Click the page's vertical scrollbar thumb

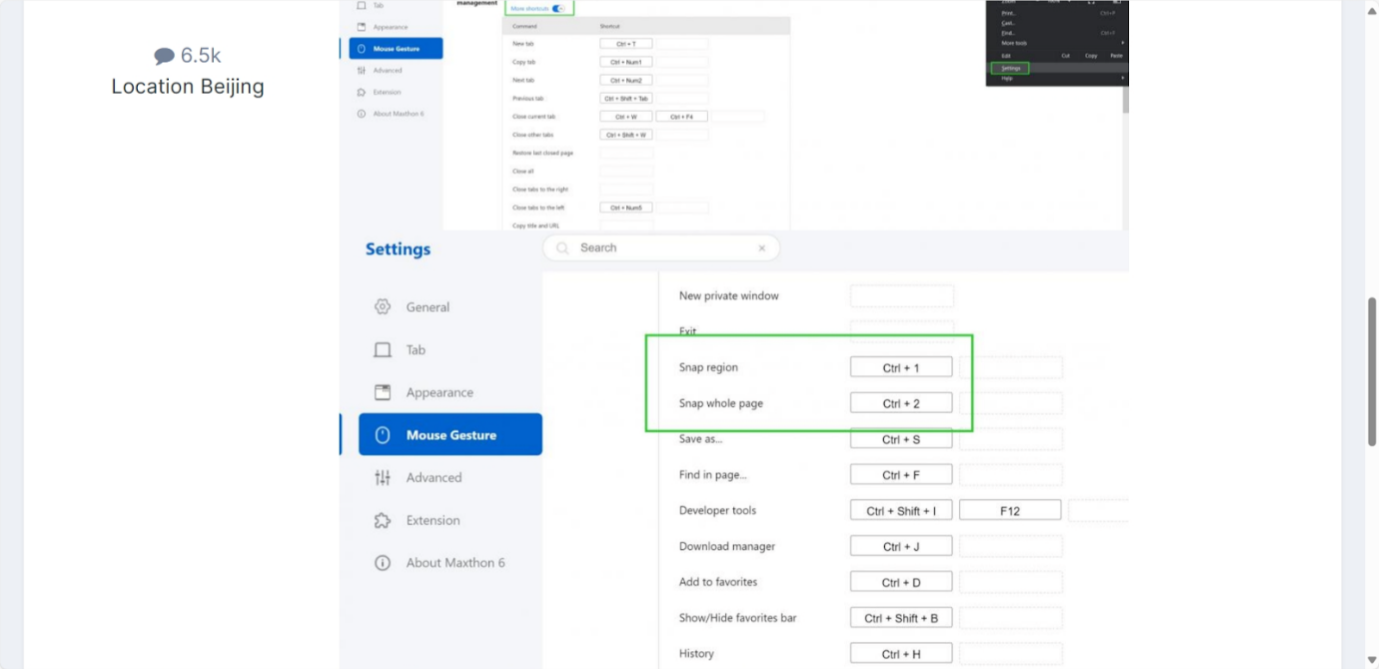1371,370
